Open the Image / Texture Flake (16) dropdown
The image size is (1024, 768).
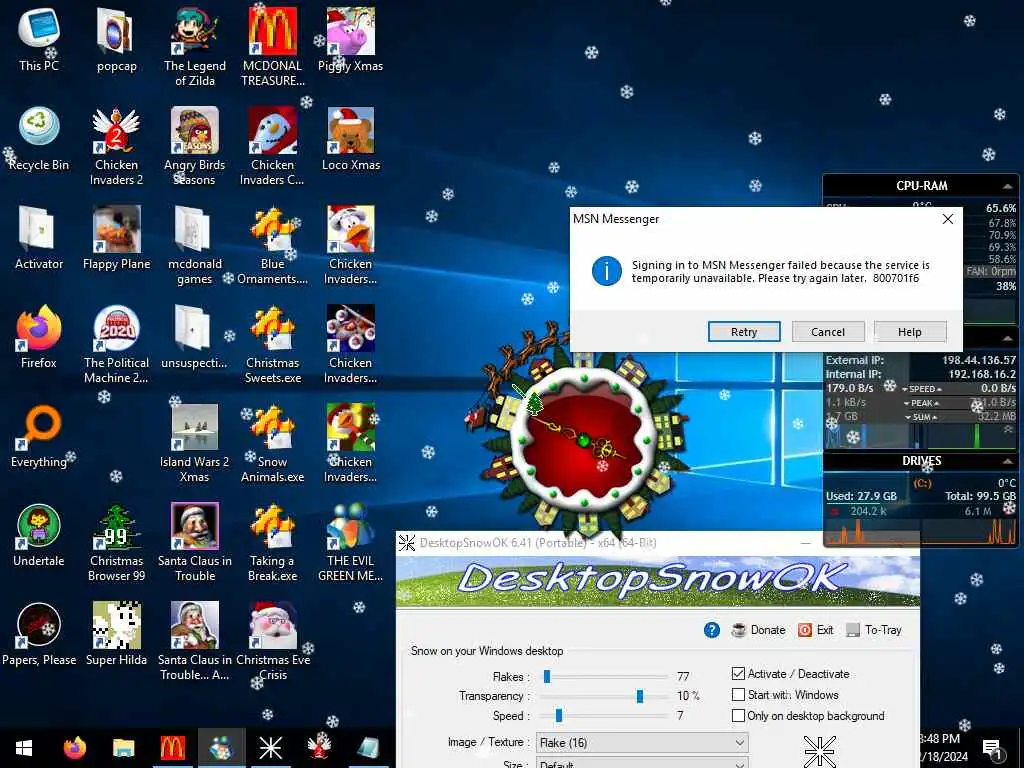coord(642,743)
